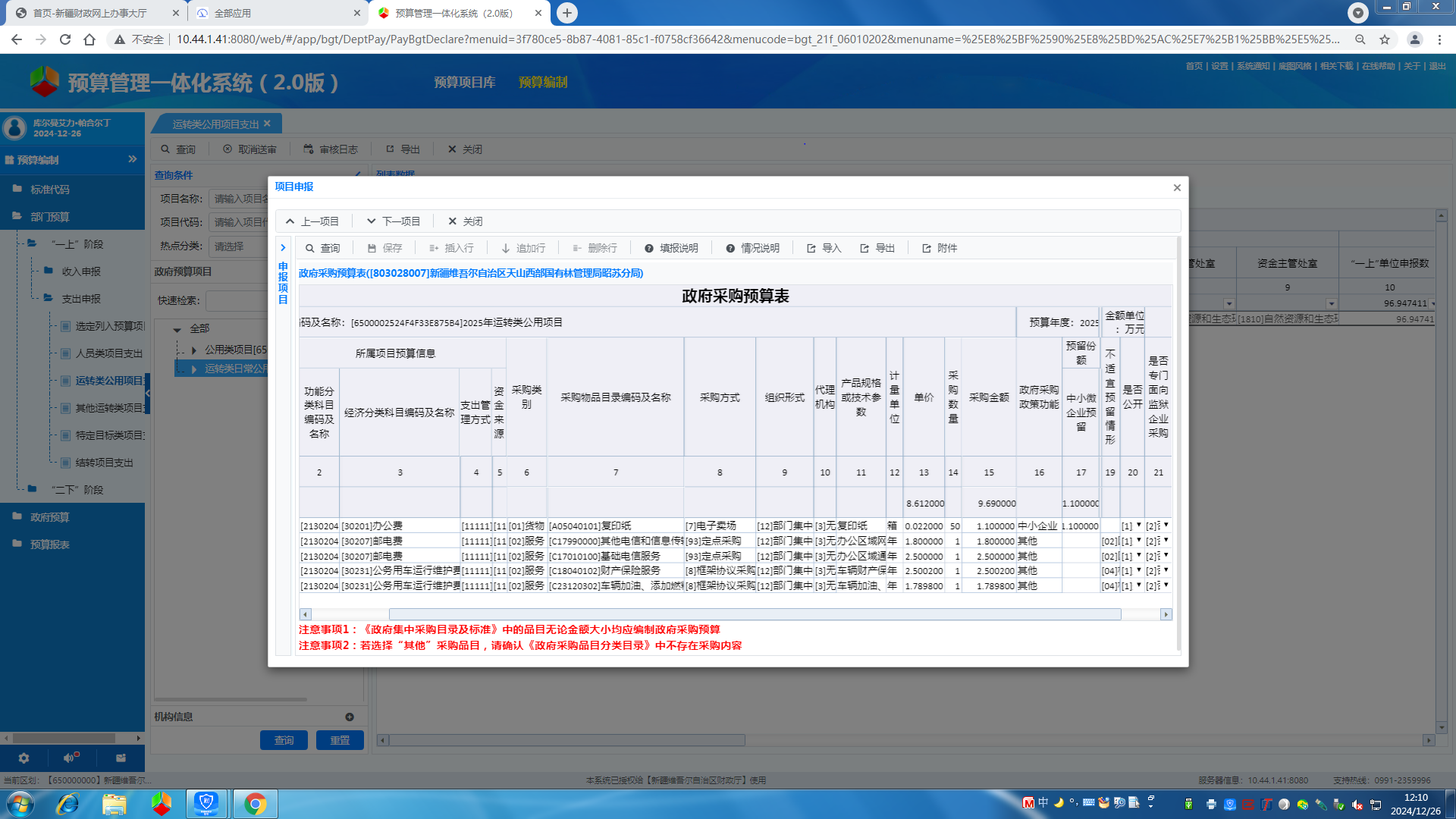Open new browser tab with plus
Screen dimensions: 1456x819
click(566, 13)
